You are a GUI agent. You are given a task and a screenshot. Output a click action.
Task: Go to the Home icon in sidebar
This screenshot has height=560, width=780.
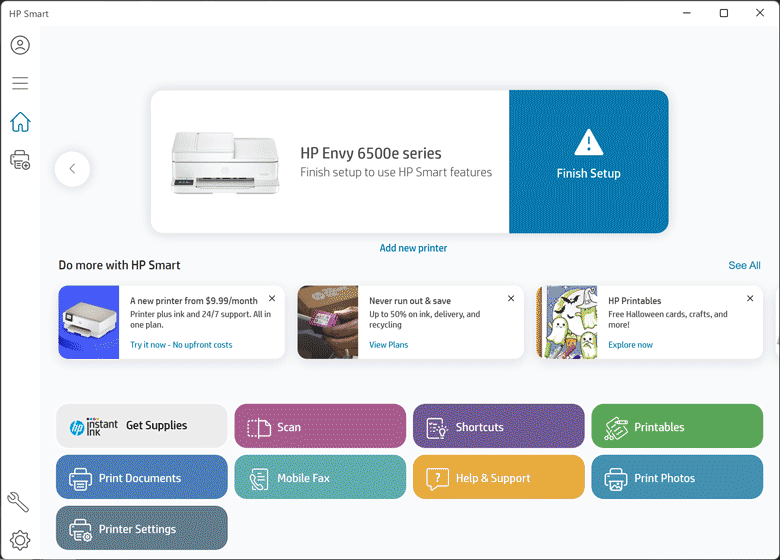pos(20,122)
